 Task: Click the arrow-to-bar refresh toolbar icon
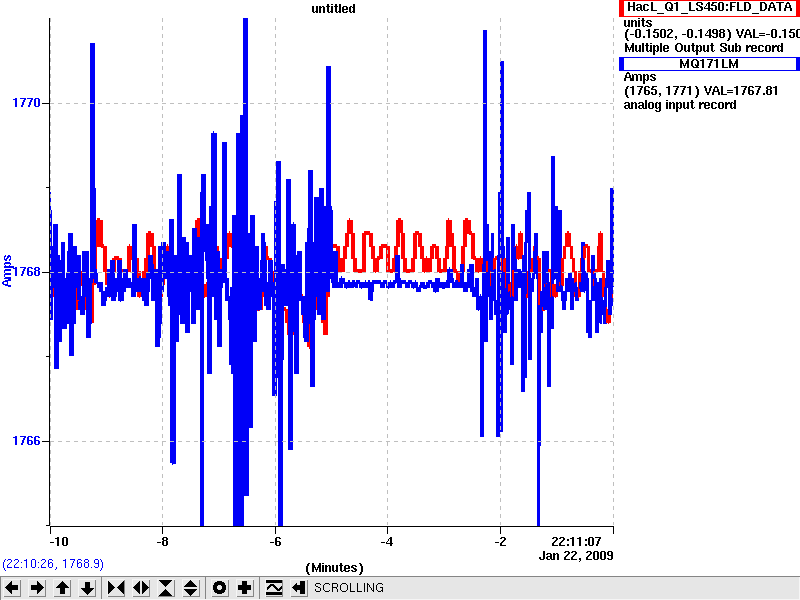(x=299, y=588)
